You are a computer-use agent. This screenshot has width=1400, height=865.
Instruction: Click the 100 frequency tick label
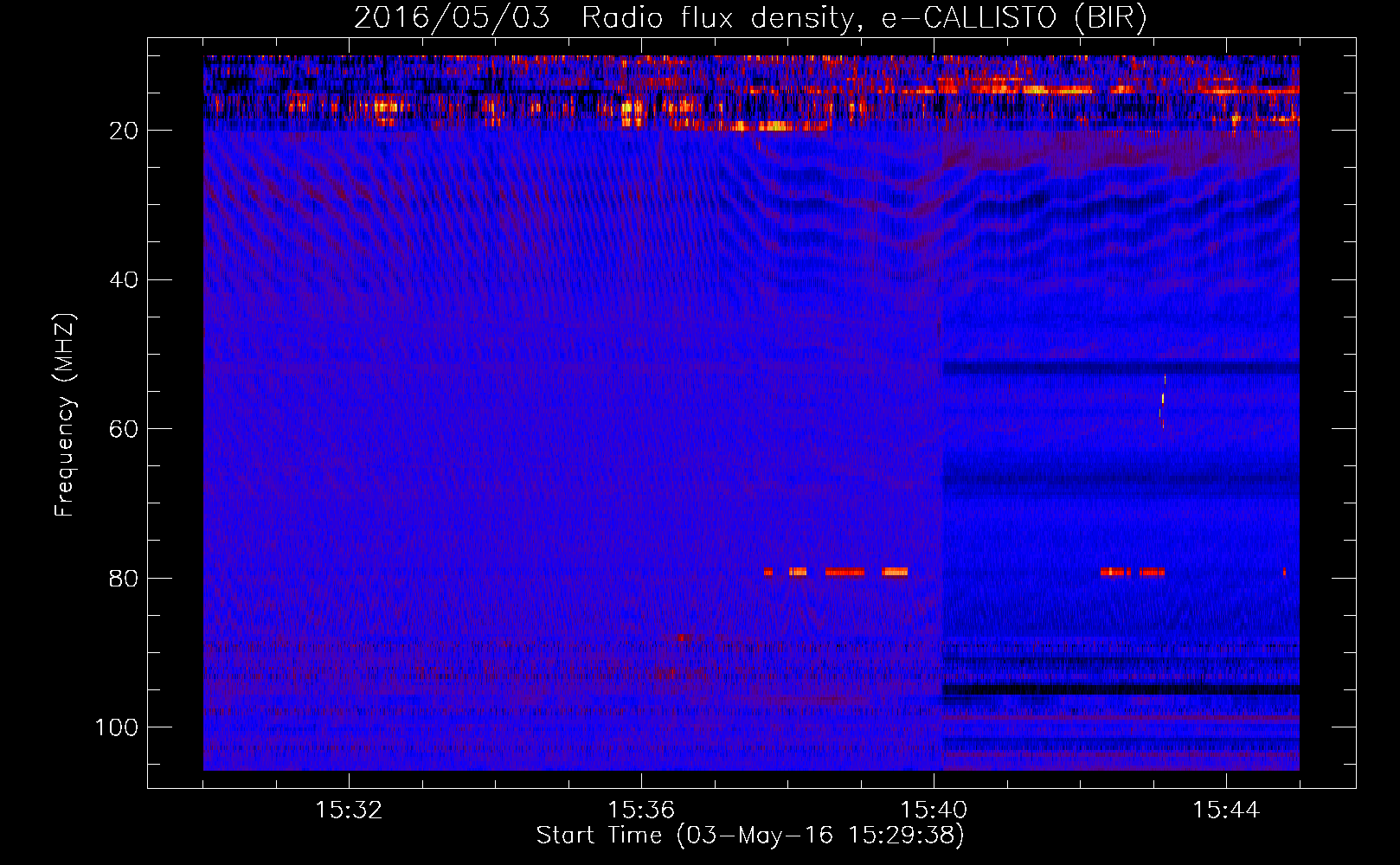(x=117, y=727)
